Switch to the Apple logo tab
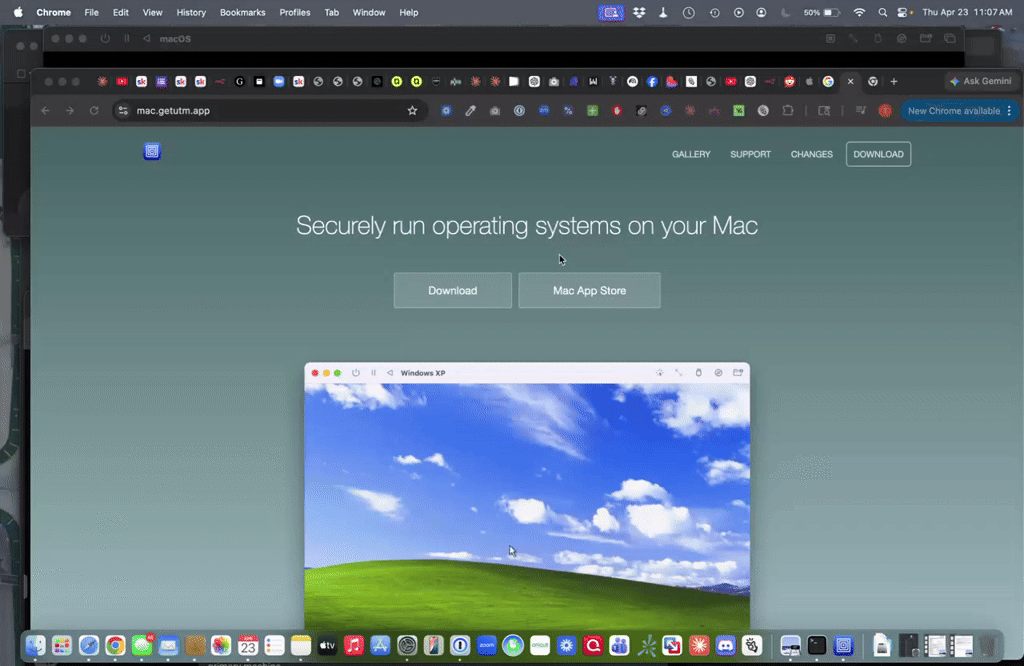This screenshot has height=666, width=1024. 809,82
